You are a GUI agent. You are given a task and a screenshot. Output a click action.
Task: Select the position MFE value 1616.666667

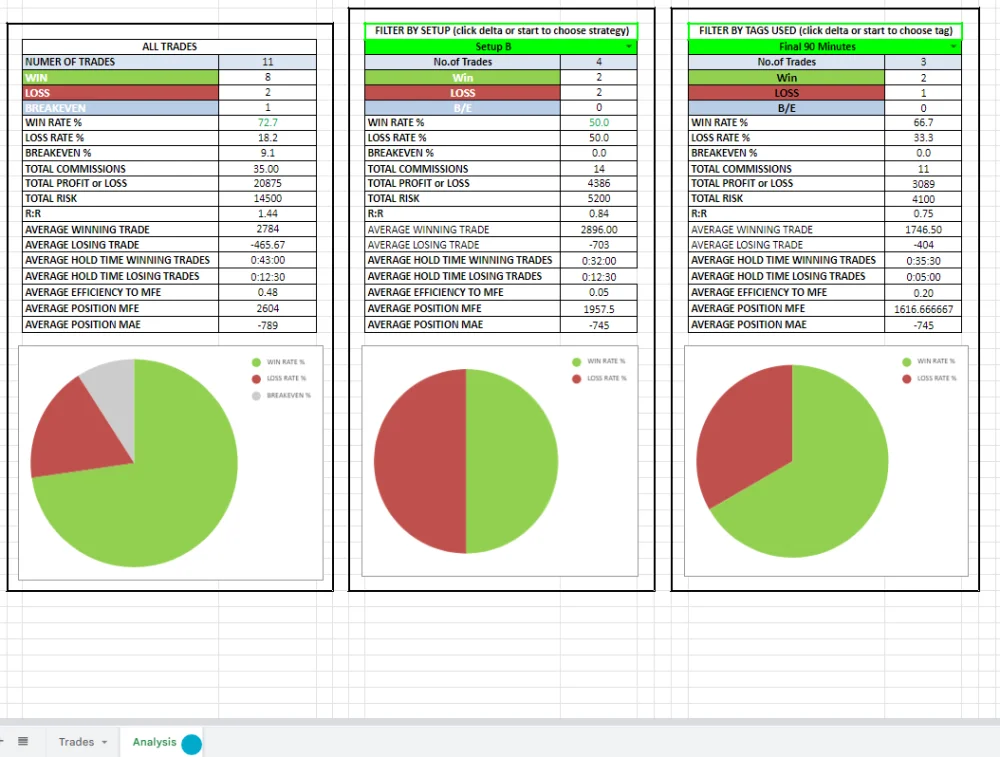923,309
